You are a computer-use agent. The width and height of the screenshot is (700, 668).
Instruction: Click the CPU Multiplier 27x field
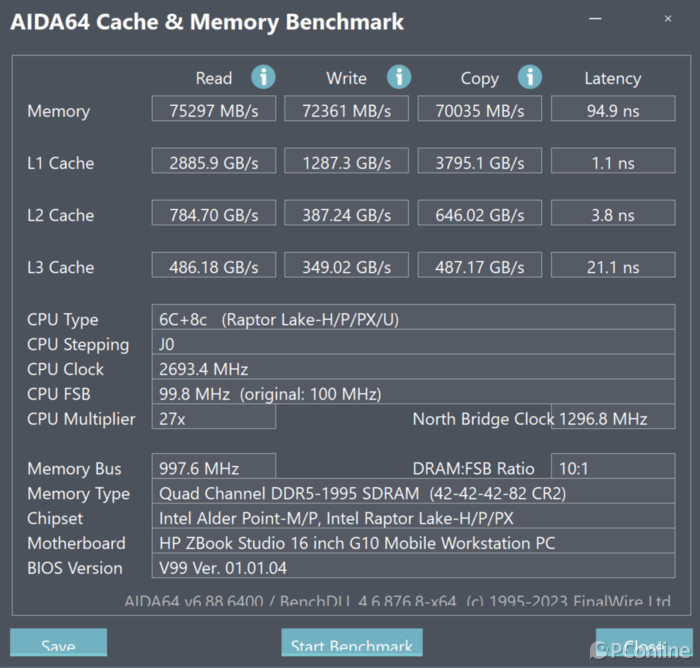(213, 419)
